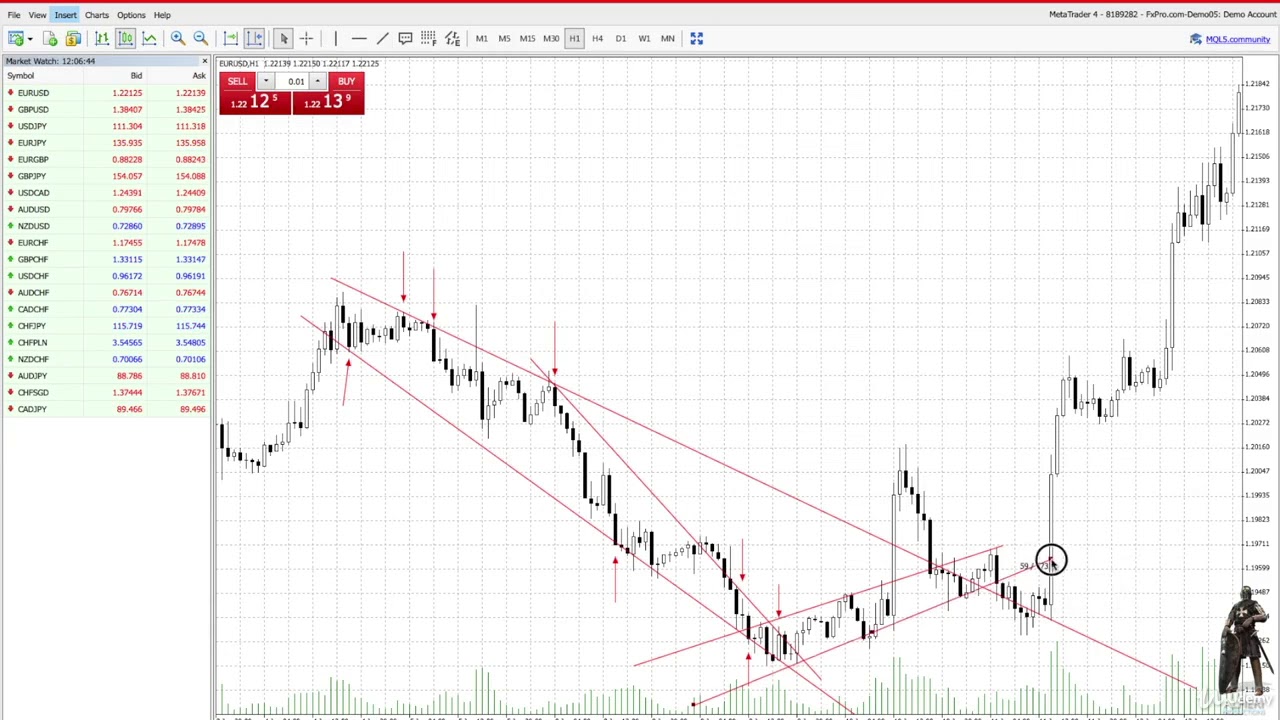This screenshot has height=720, width=1280.
Task: Click the sell price tile 1.22 12
Action: [255, 102]
